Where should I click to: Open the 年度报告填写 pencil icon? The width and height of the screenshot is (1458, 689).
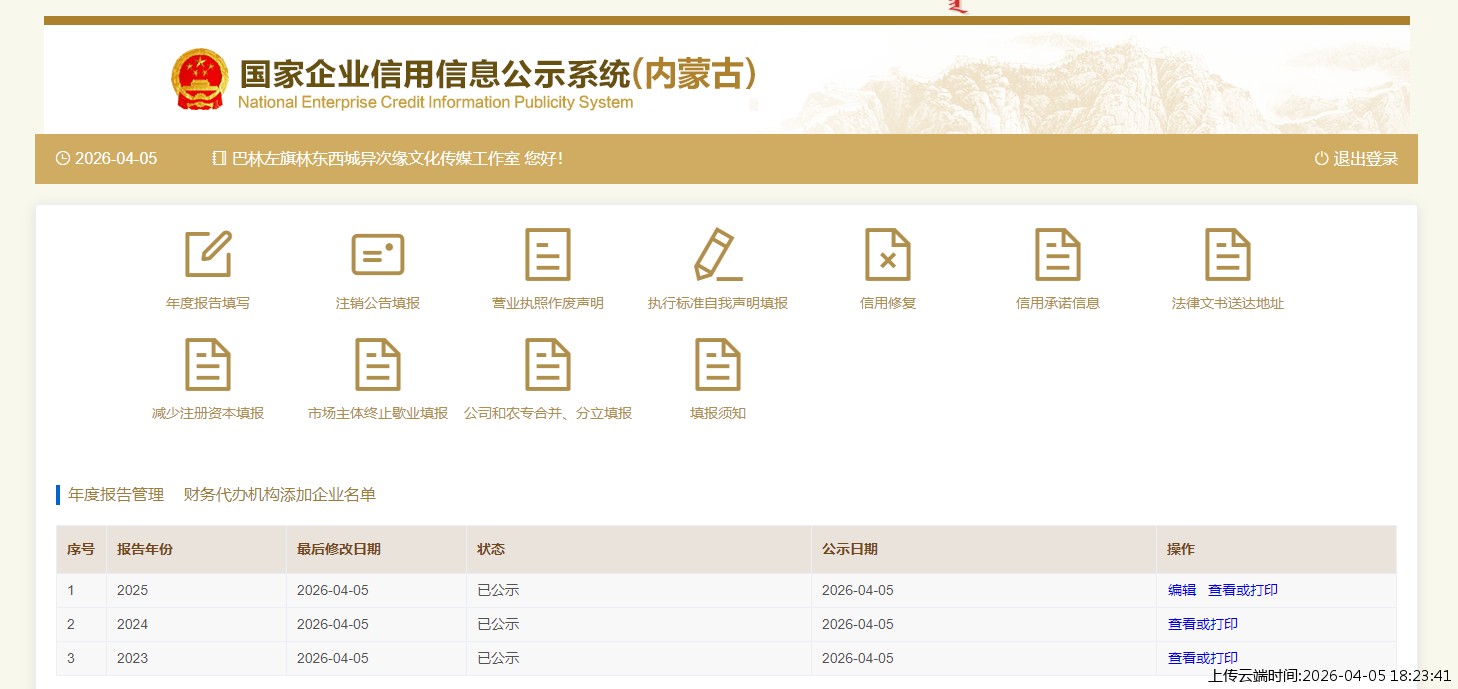208,254
